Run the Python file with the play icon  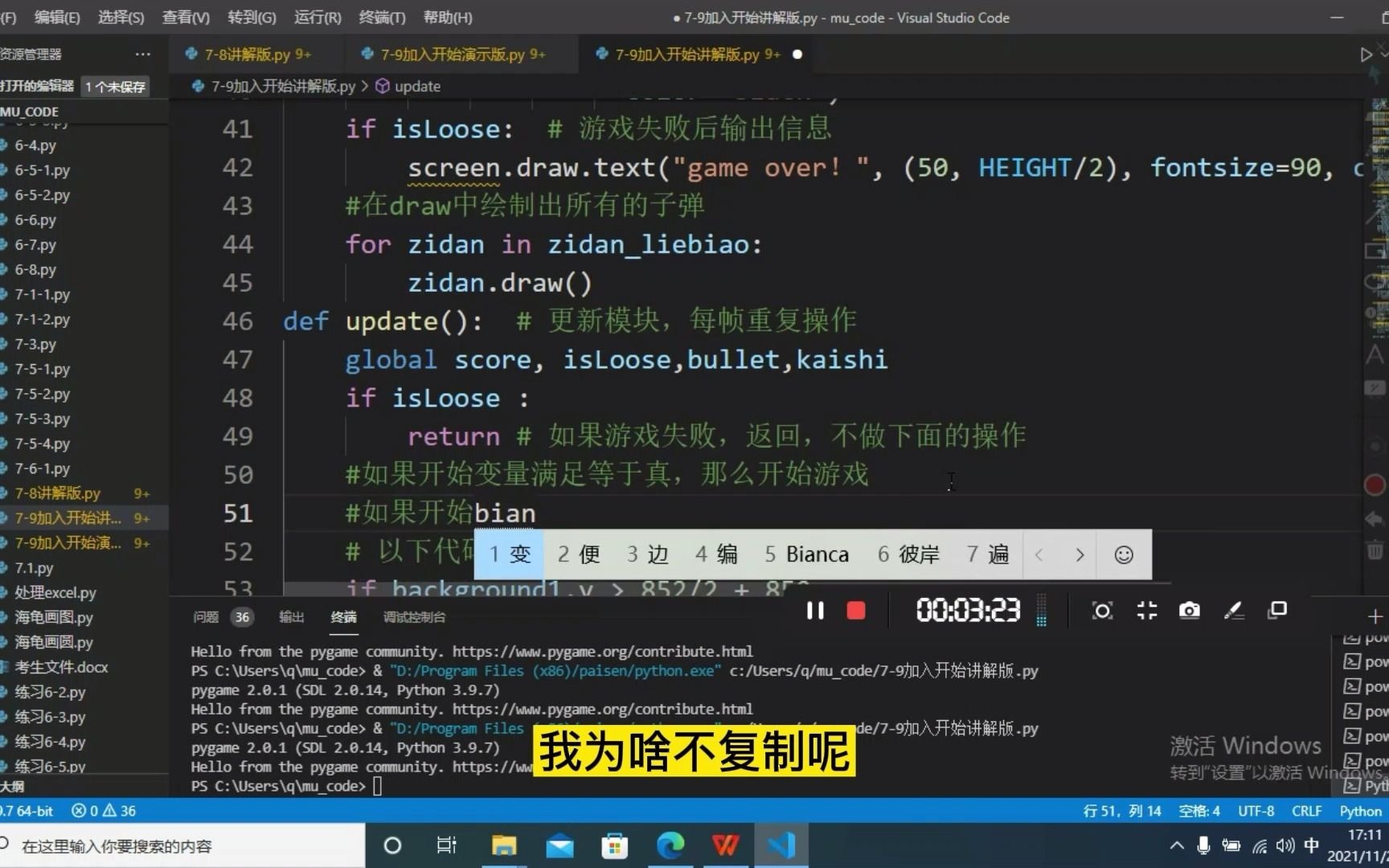[1366, 55]
